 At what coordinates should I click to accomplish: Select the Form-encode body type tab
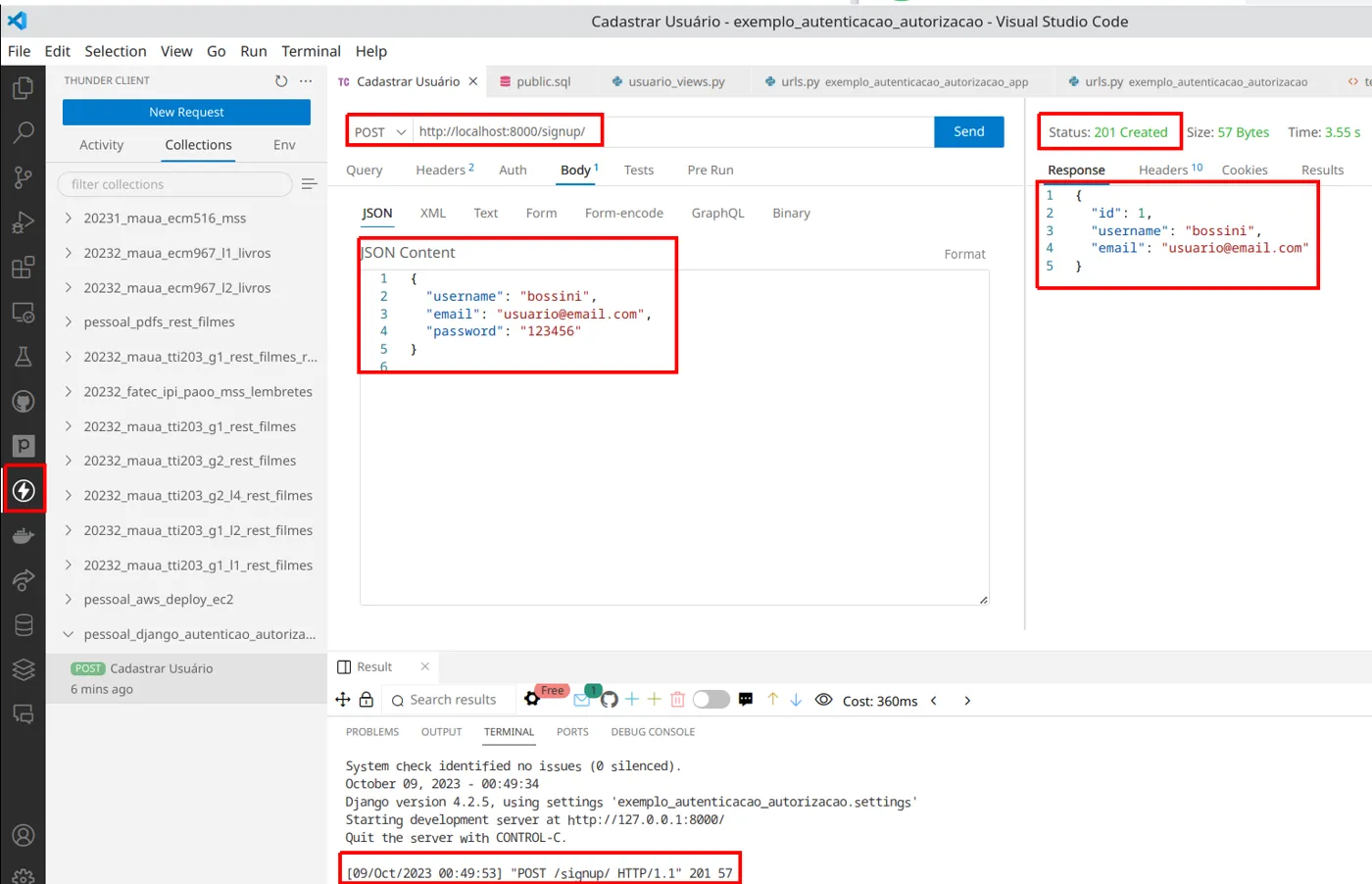click(624, 214)
